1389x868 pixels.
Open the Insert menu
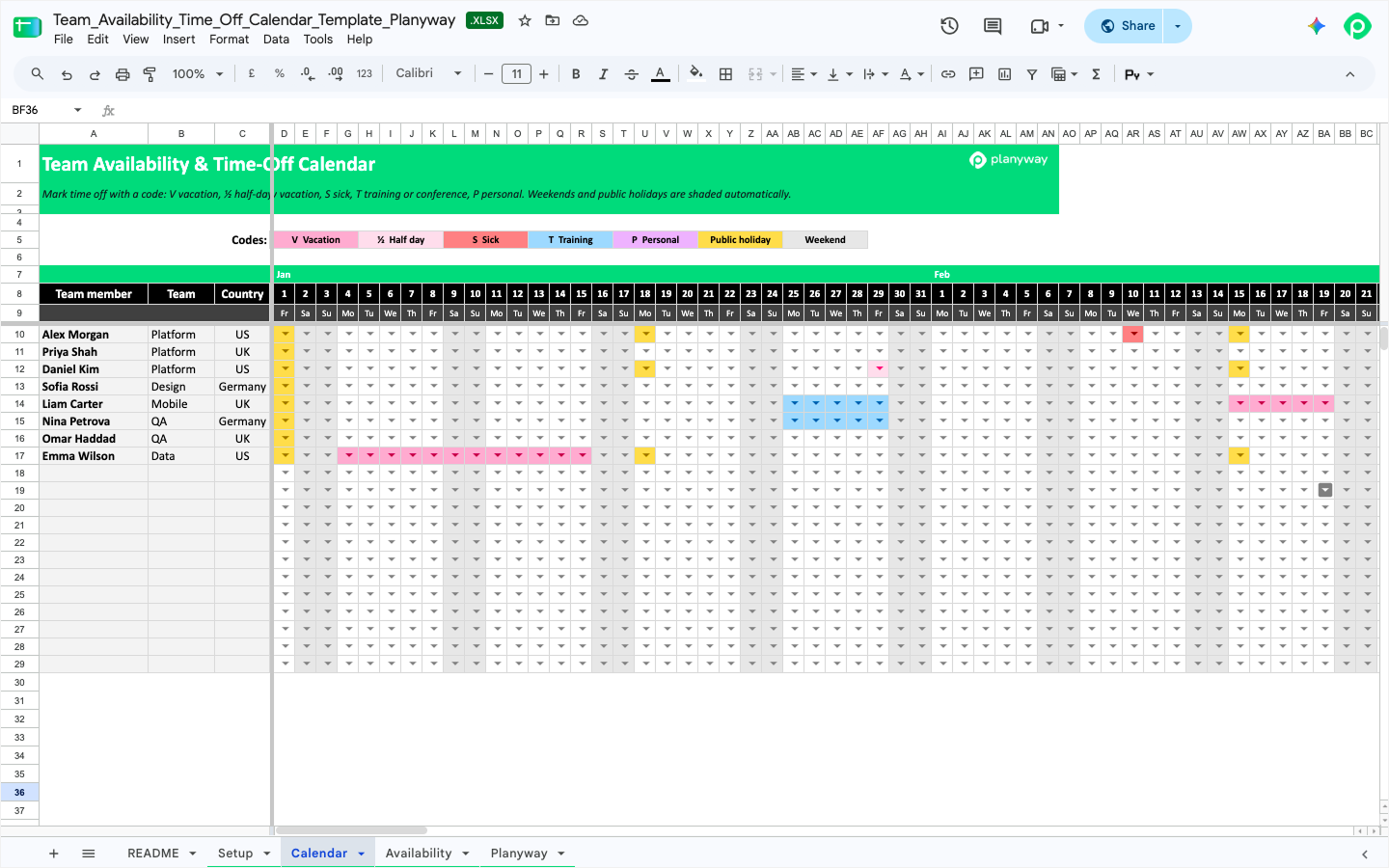pos(178,40)
